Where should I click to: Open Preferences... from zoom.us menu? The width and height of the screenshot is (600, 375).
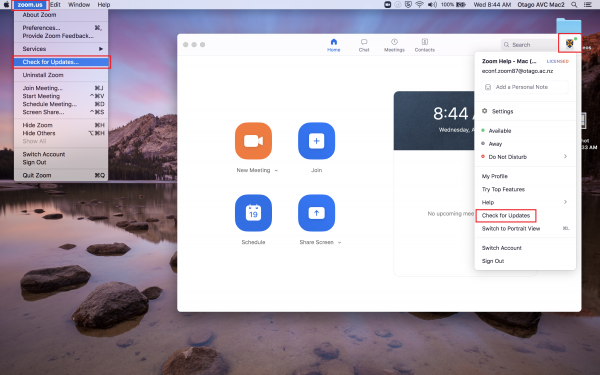pos(61,28)
